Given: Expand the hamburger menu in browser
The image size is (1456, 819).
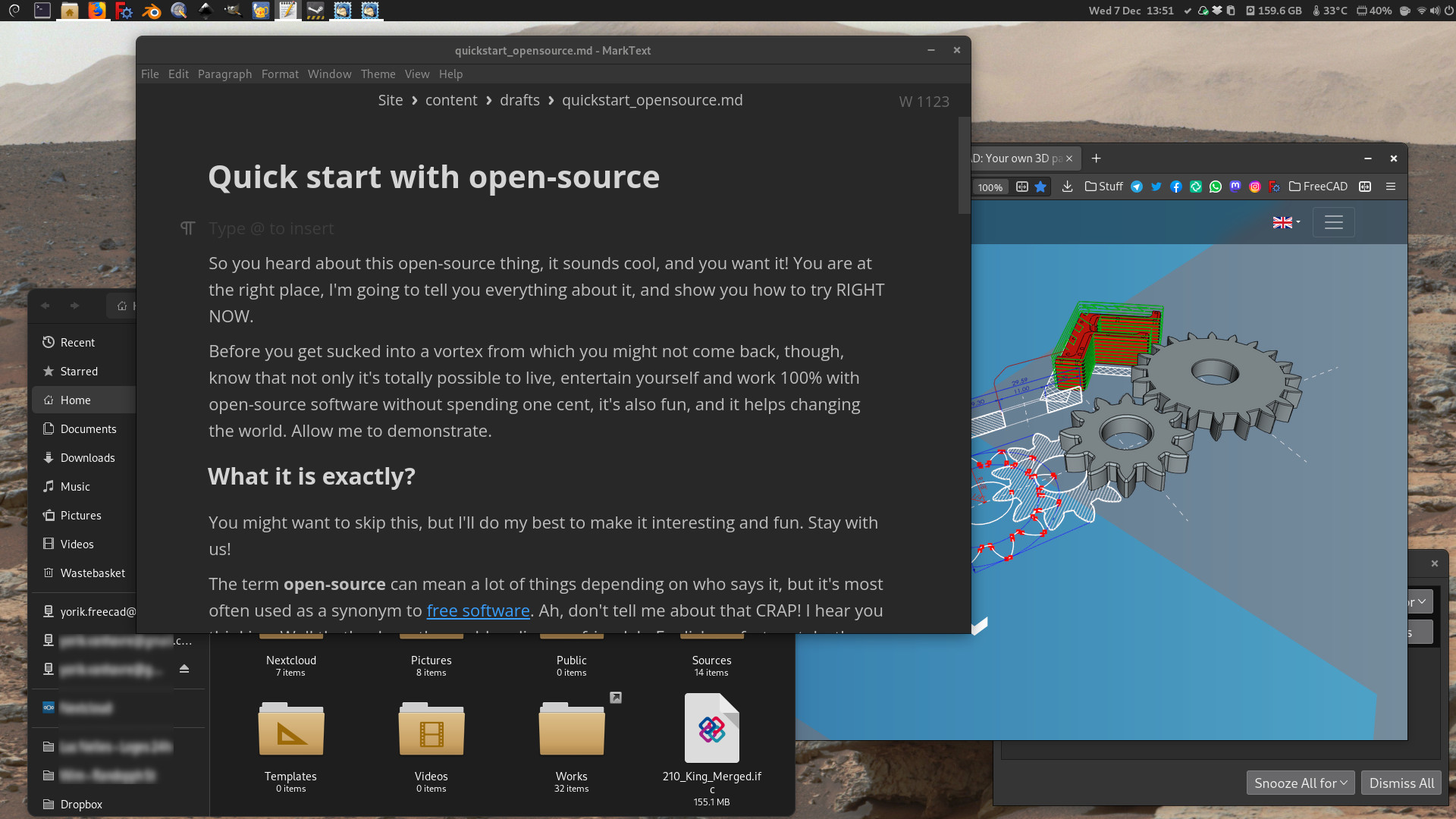Looking at the screenshot, I should 1390,186.
